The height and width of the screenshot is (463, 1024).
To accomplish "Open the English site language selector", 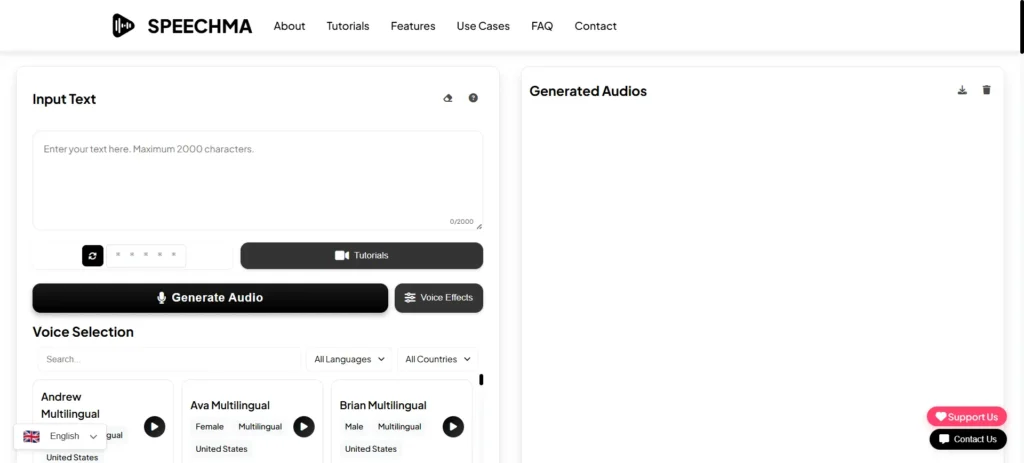I will pos(60,436).
